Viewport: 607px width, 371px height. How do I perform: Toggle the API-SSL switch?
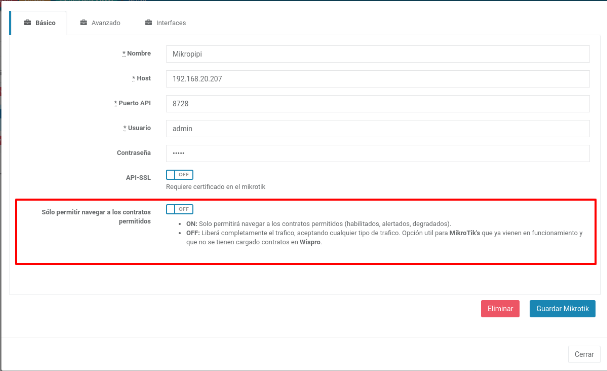(x=180, y=175)
